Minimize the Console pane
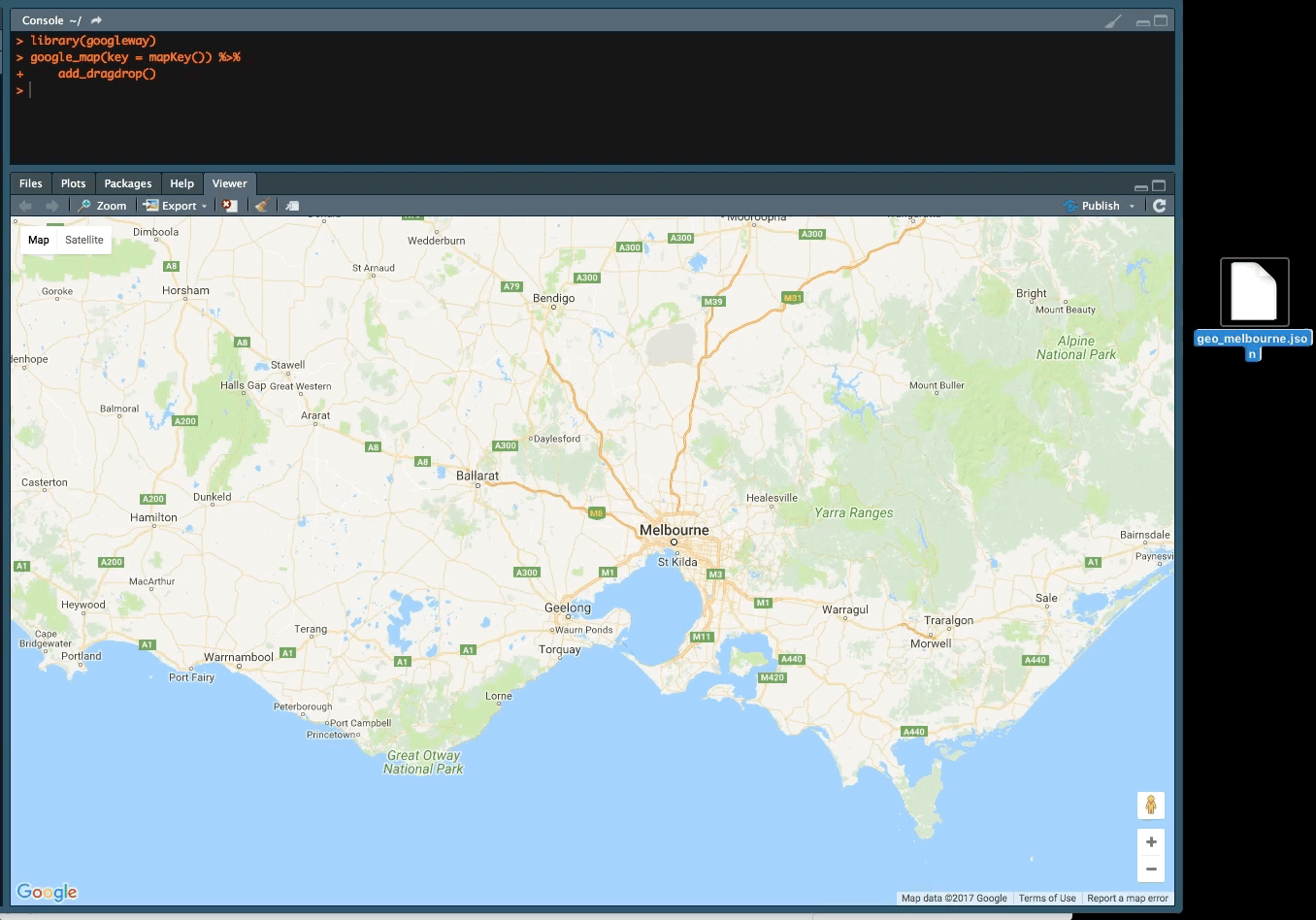The image size is (1316, 920). pos(1142,21)
